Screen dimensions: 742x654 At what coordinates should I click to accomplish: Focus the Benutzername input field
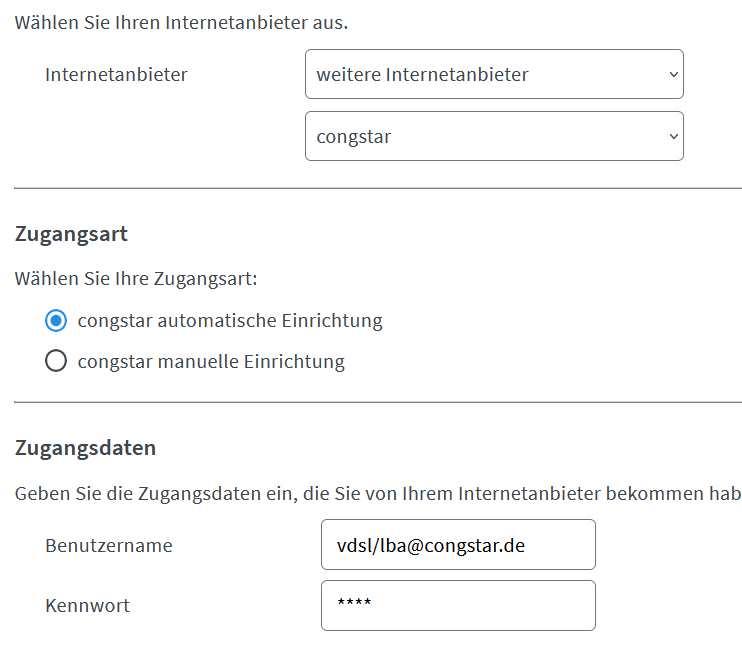[x=458, y=545]
